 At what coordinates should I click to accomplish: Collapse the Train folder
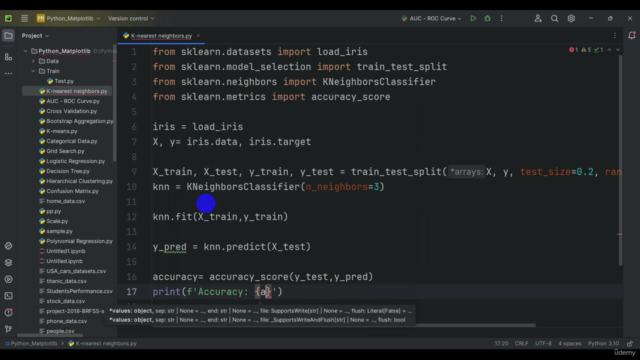33,71
